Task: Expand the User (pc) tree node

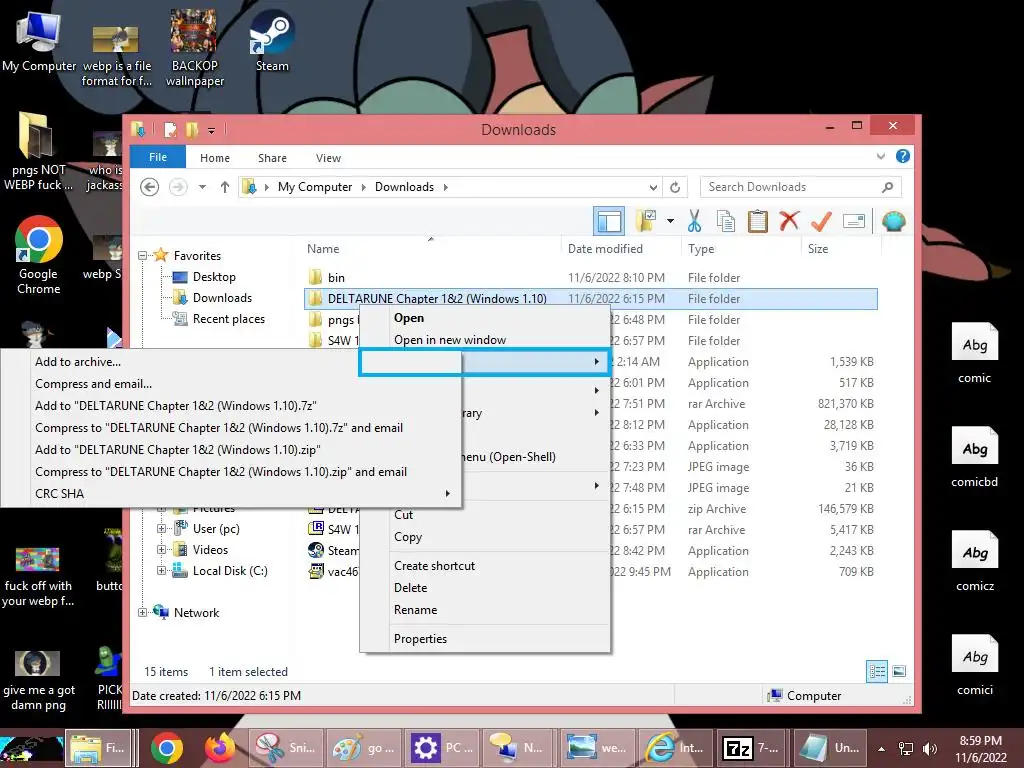Action: tap(161, 529)
